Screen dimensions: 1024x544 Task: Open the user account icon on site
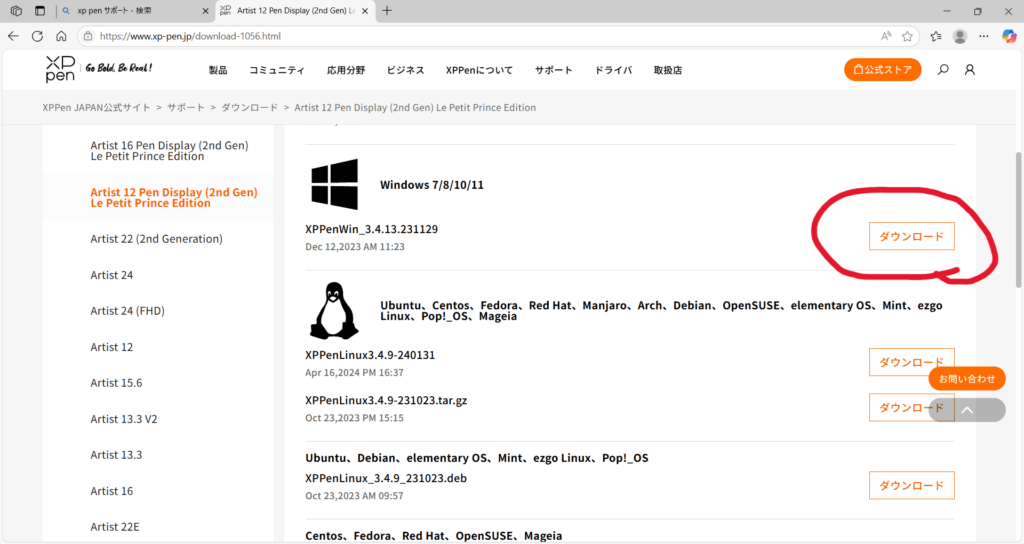(x=970, y=69)
